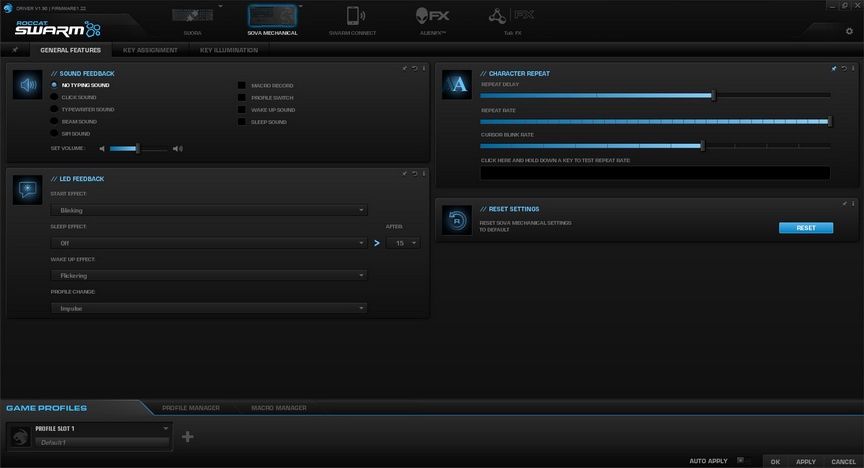Switch to Key Illumination tab
This screenshot has width=864, height=468.
point(229,50)
